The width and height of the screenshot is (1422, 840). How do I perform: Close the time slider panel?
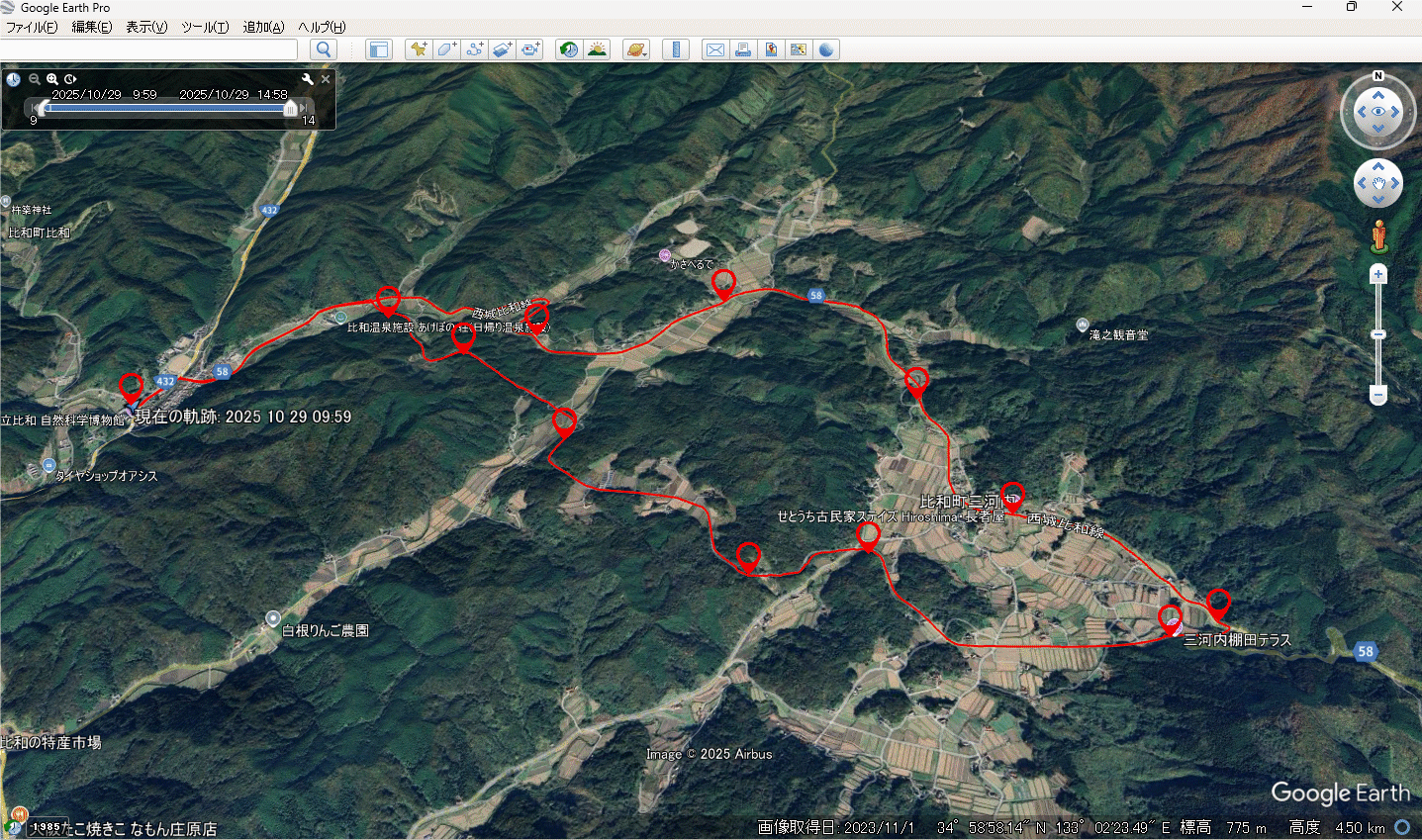[326, 79]
